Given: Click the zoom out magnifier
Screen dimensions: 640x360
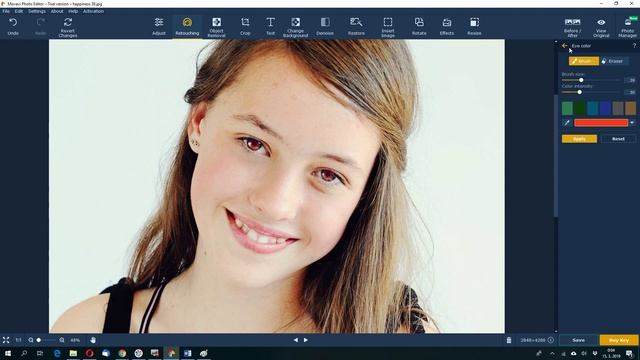Looking at the screenshot, I should (x=31, y=340).
